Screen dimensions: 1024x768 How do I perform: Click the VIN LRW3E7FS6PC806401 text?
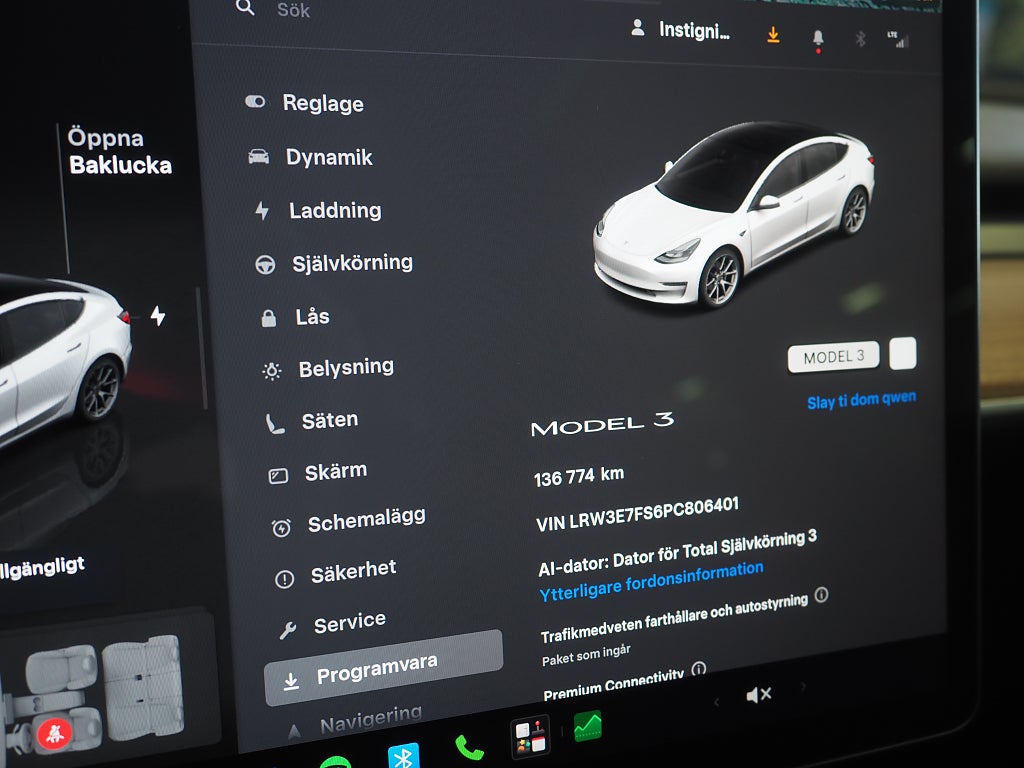tap(637, 514)
